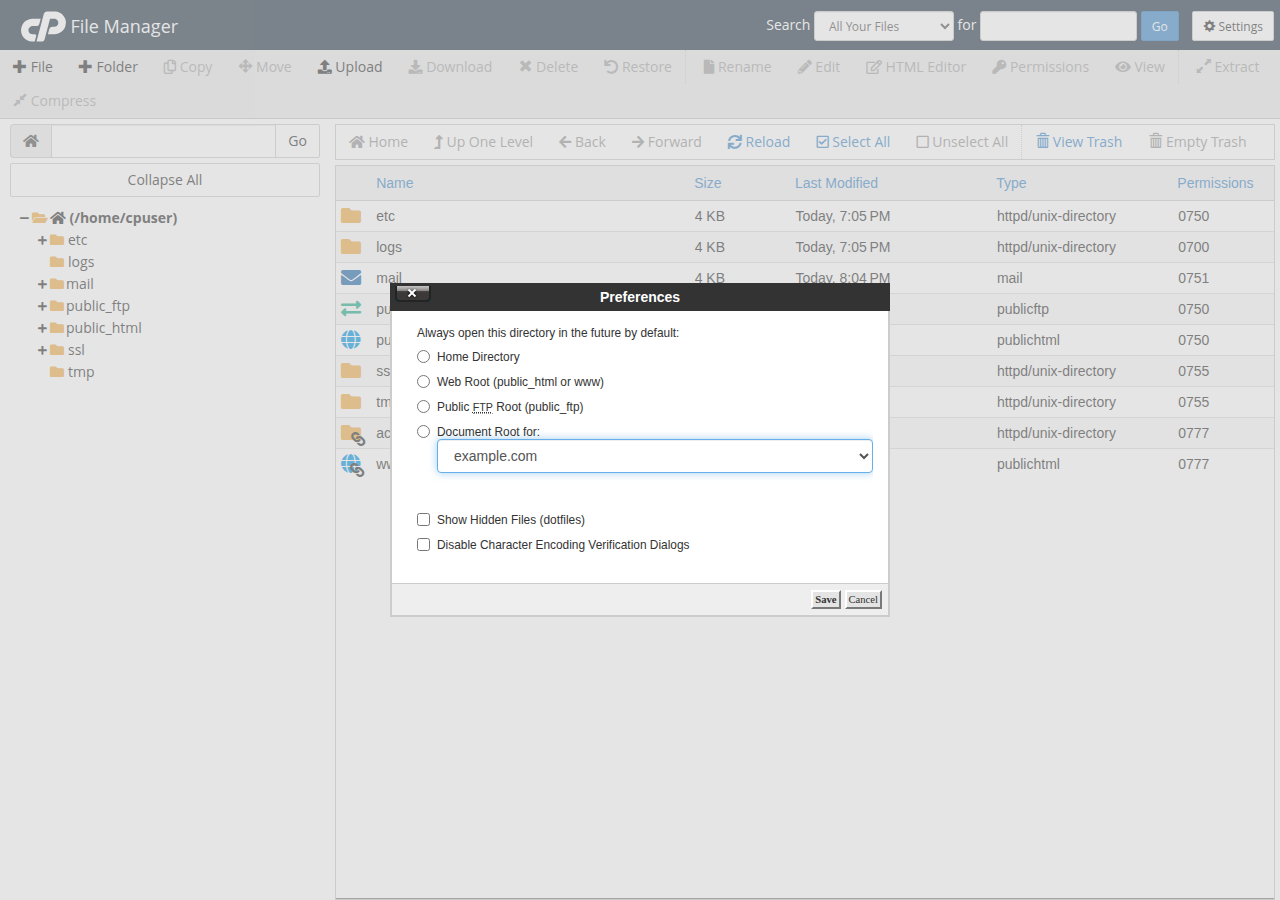Select Web Root (public_html or www) option

pos(424,382)
